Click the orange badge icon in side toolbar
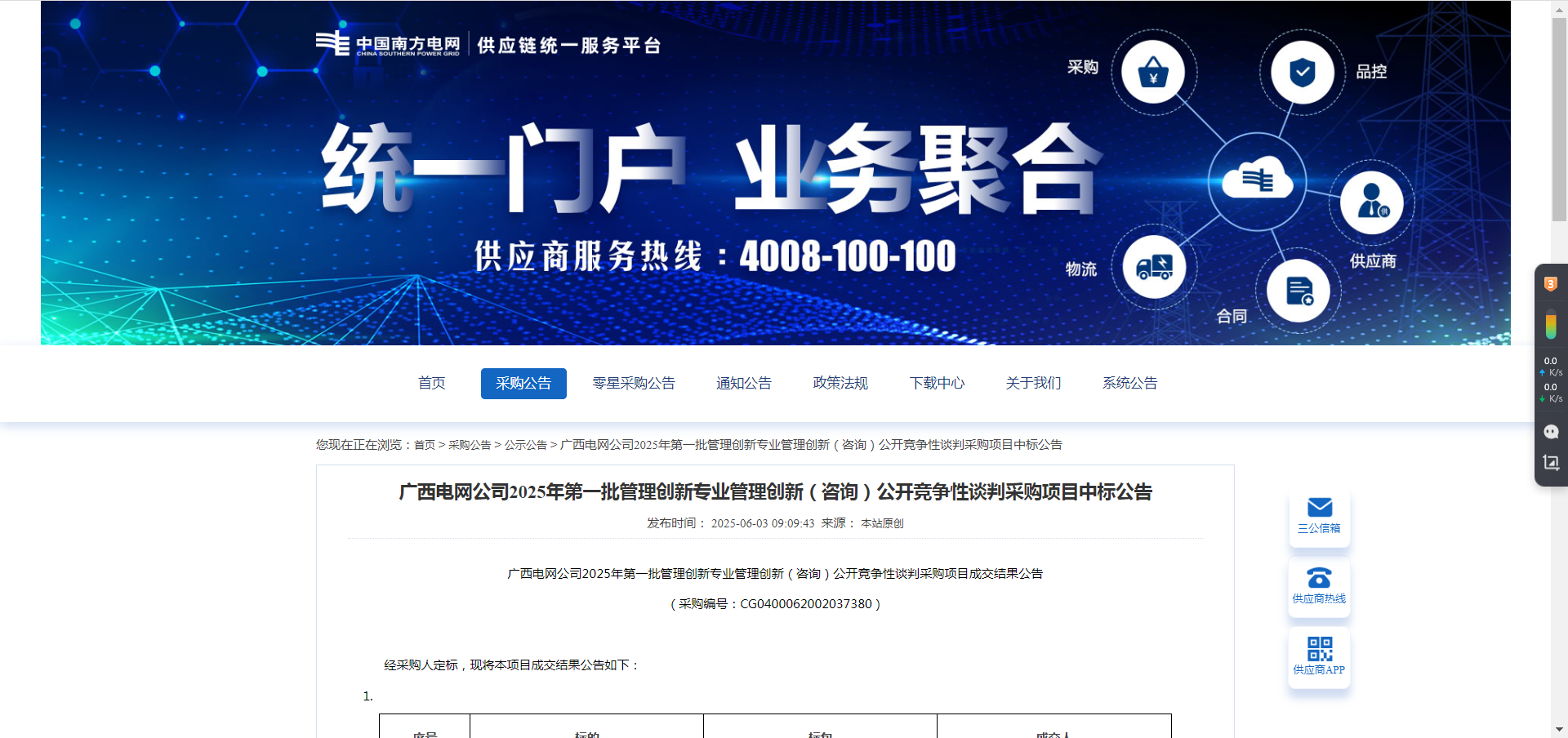This screenshot has height=738, width=1568. 1551,284
